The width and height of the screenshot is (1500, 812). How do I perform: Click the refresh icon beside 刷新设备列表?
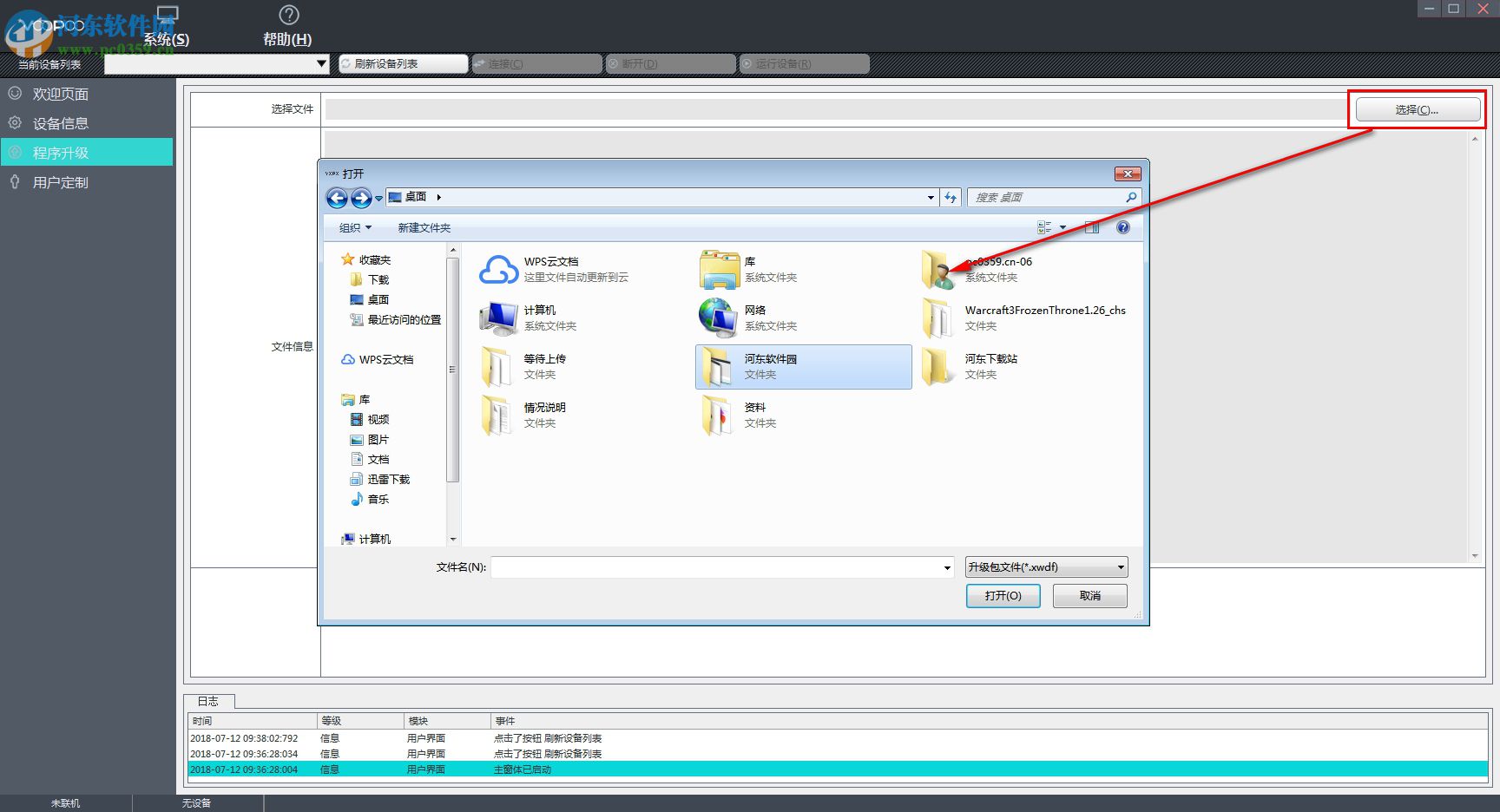tap(345, 63)
